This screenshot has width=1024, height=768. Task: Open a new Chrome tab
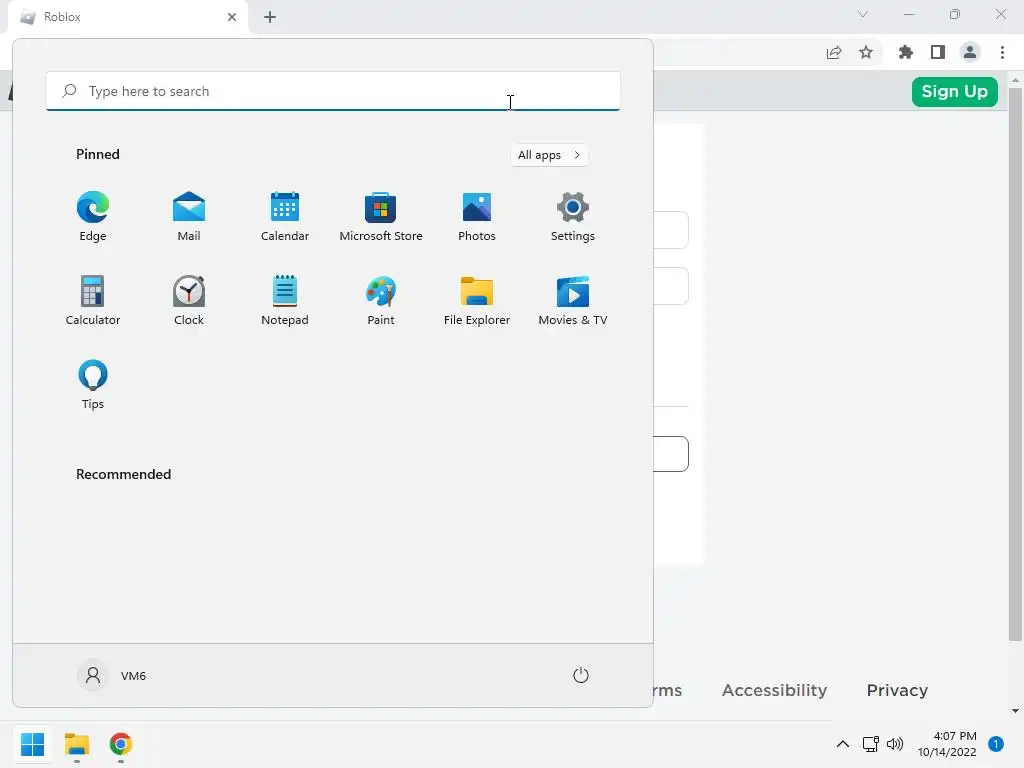(270, 17)
